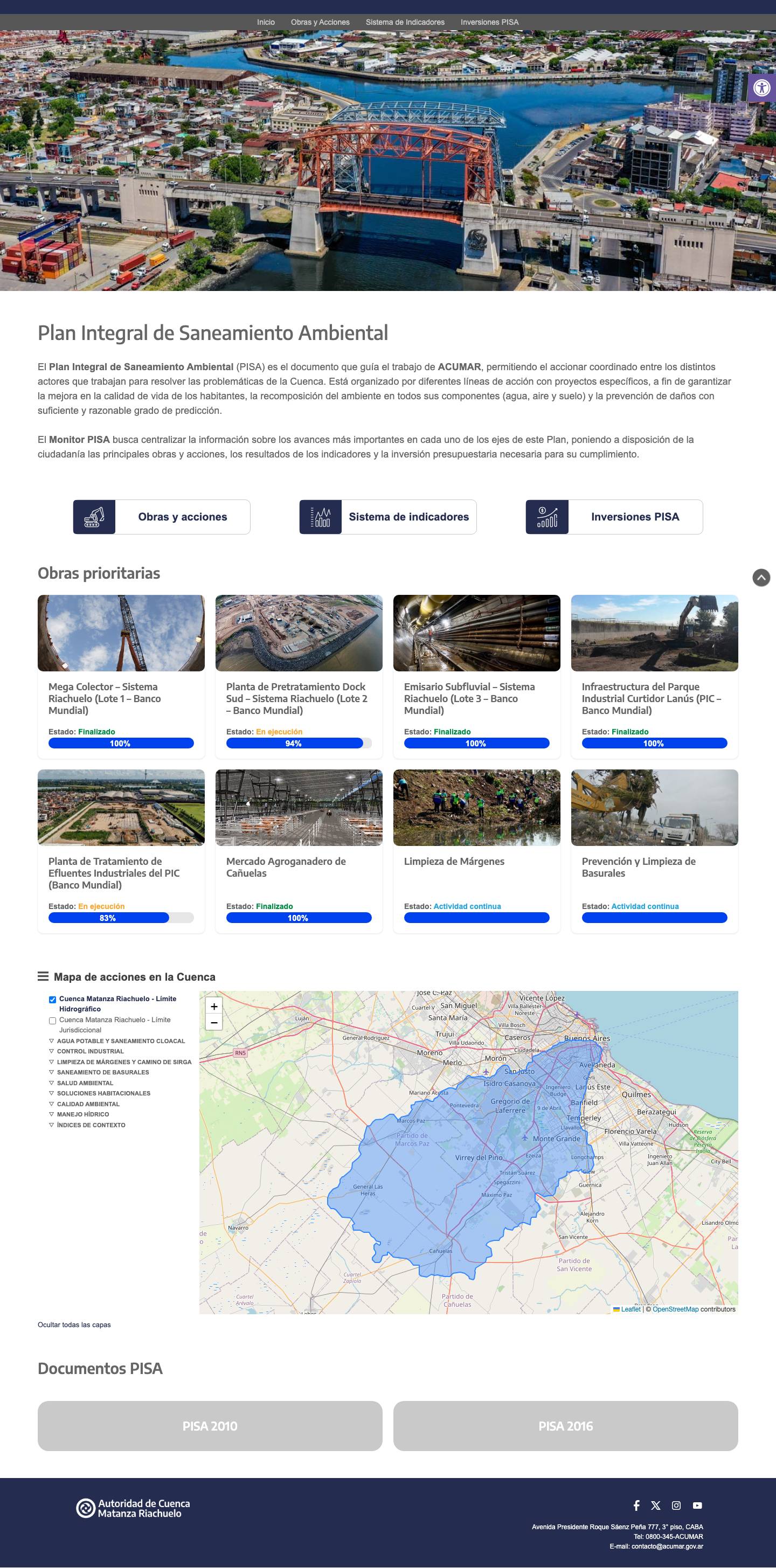776x1568 pixels.
Task: Go to Inicio in the top menu
Action: tap(266, 22)
